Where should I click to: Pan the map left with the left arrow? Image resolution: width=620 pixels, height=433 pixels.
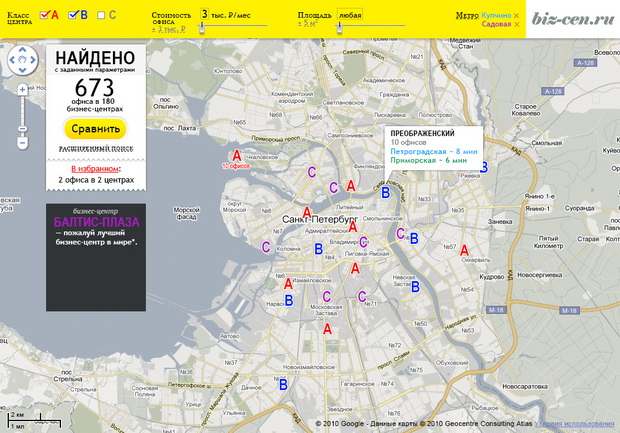click(12, 60)
